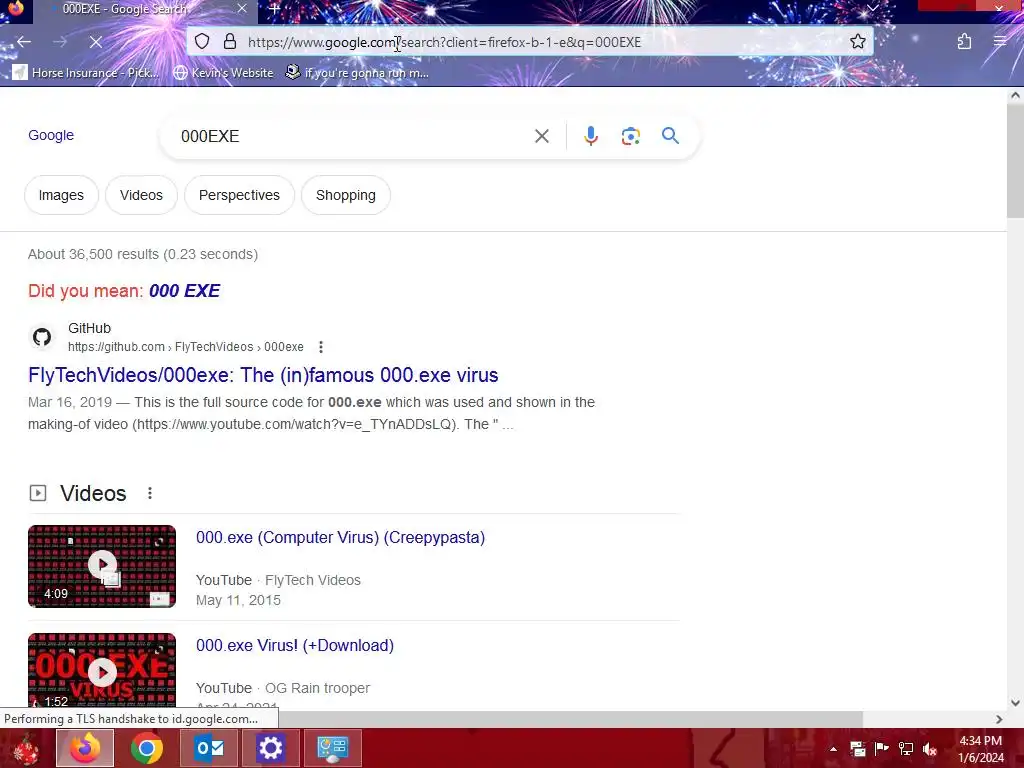Open the Firefox hamburger application menu

pyautogui.click(x=1000, y=42)
